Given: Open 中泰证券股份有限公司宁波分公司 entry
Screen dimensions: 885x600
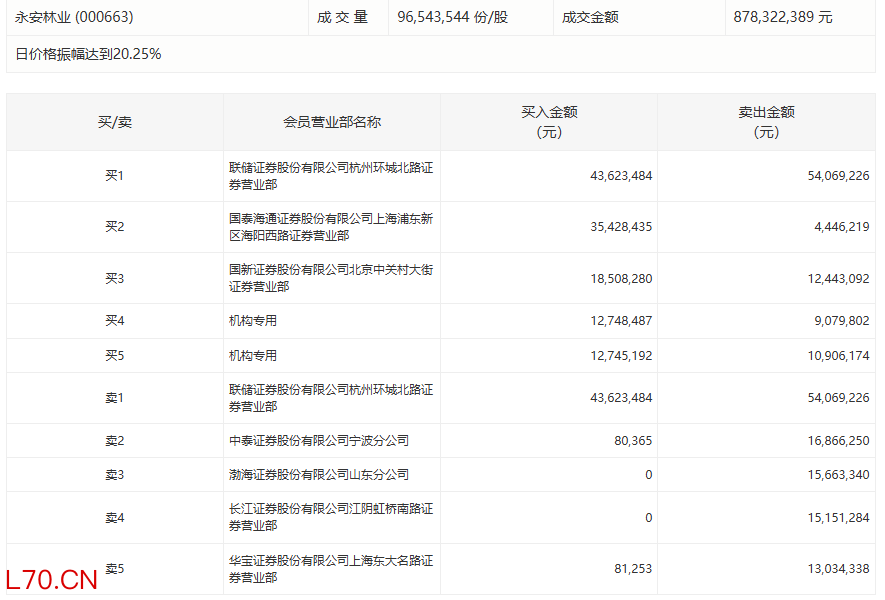Looking at the screenshot, I should point(318,440).
